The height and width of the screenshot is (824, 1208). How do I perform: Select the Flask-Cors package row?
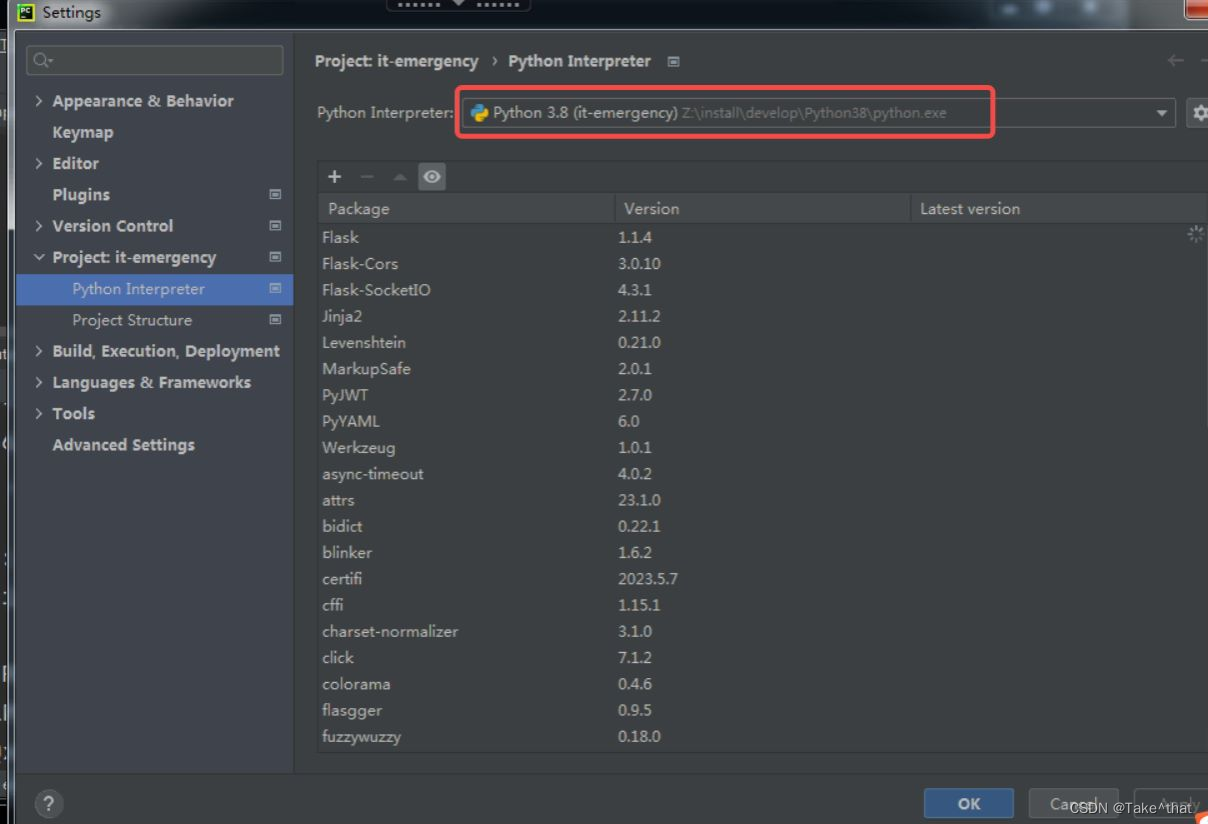pos(763,263)
